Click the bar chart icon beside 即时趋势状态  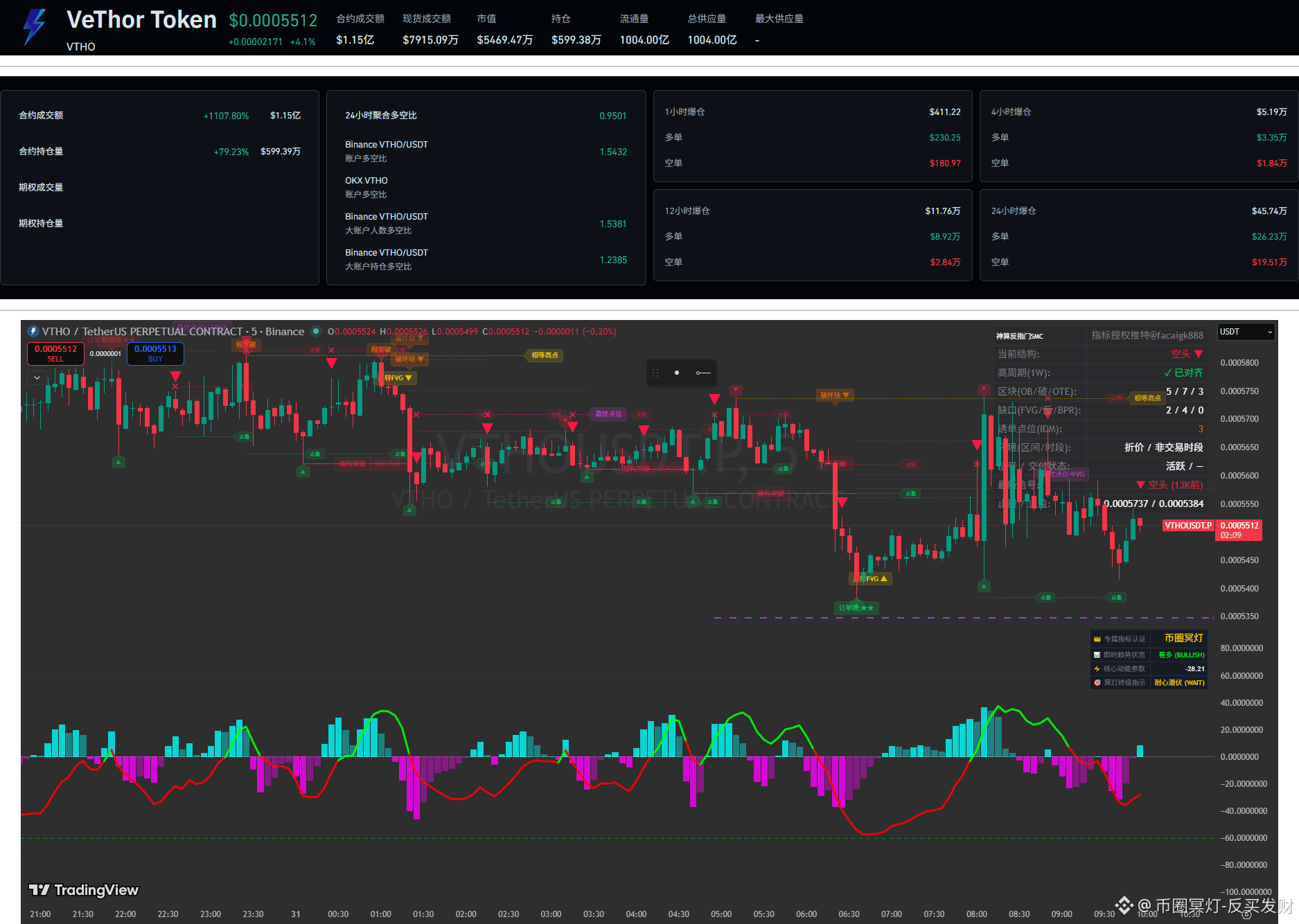[1097, 655]
